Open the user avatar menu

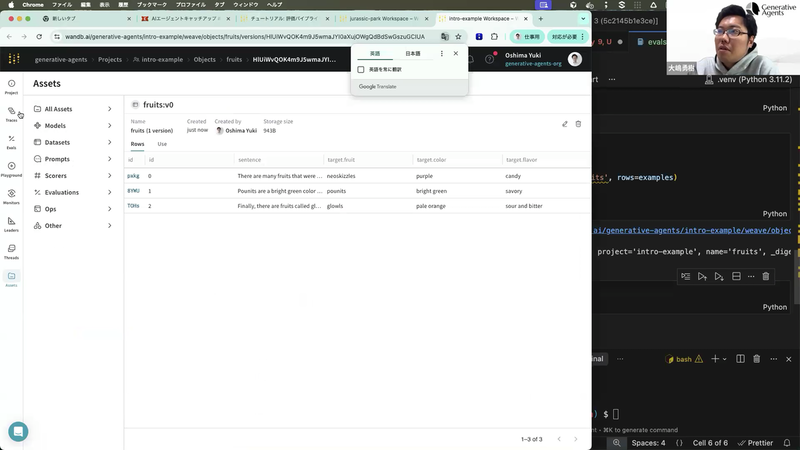click(575, 59)
